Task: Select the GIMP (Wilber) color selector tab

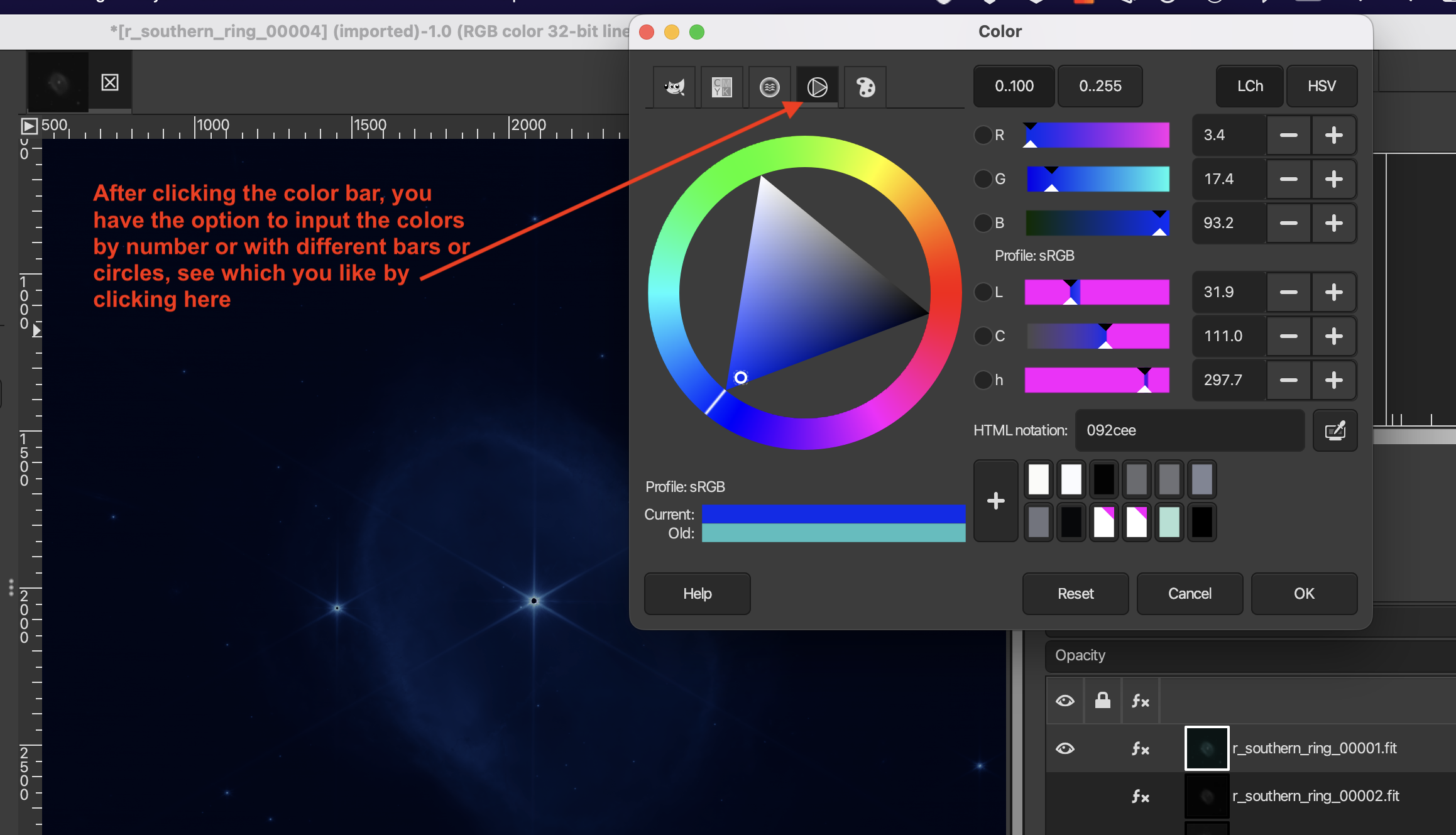Action: click(x=674, y=87)
